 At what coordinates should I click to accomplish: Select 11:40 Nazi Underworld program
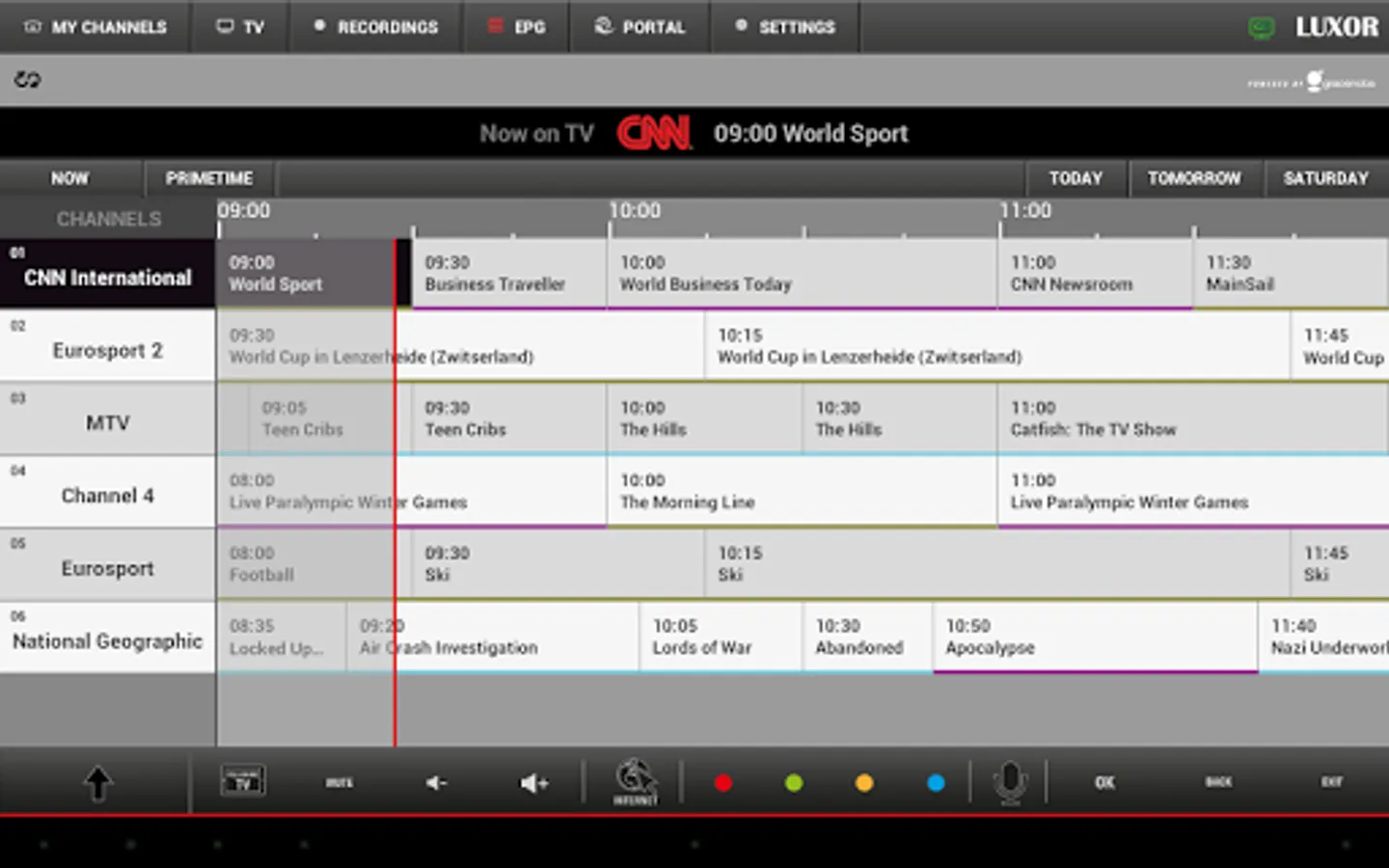[1324, 637]
